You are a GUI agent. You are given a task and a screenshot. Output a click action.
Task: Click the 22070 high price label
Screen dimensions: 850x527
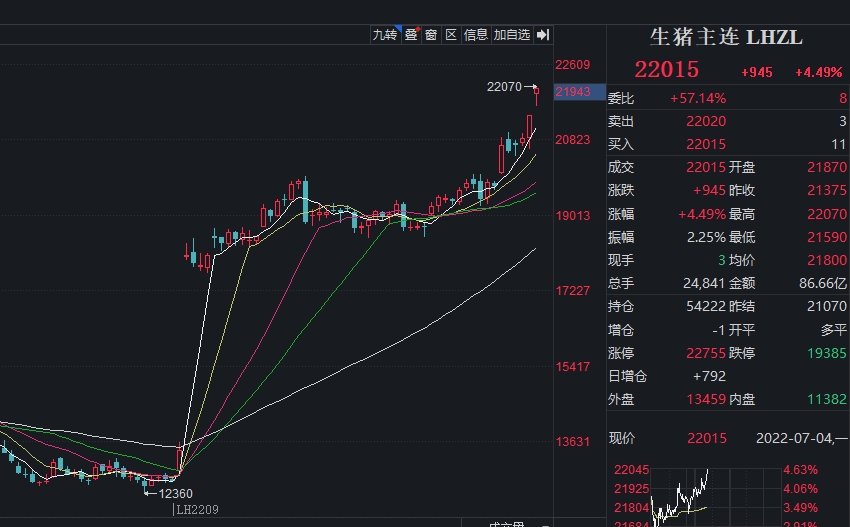pos(505,87)
